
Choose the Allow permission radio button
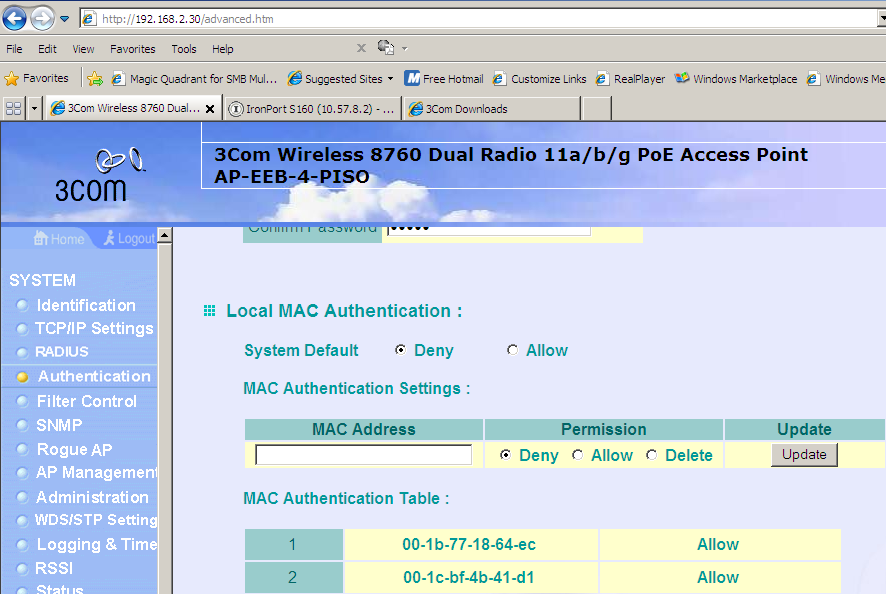pyautogui.click(x=578, y=455)
